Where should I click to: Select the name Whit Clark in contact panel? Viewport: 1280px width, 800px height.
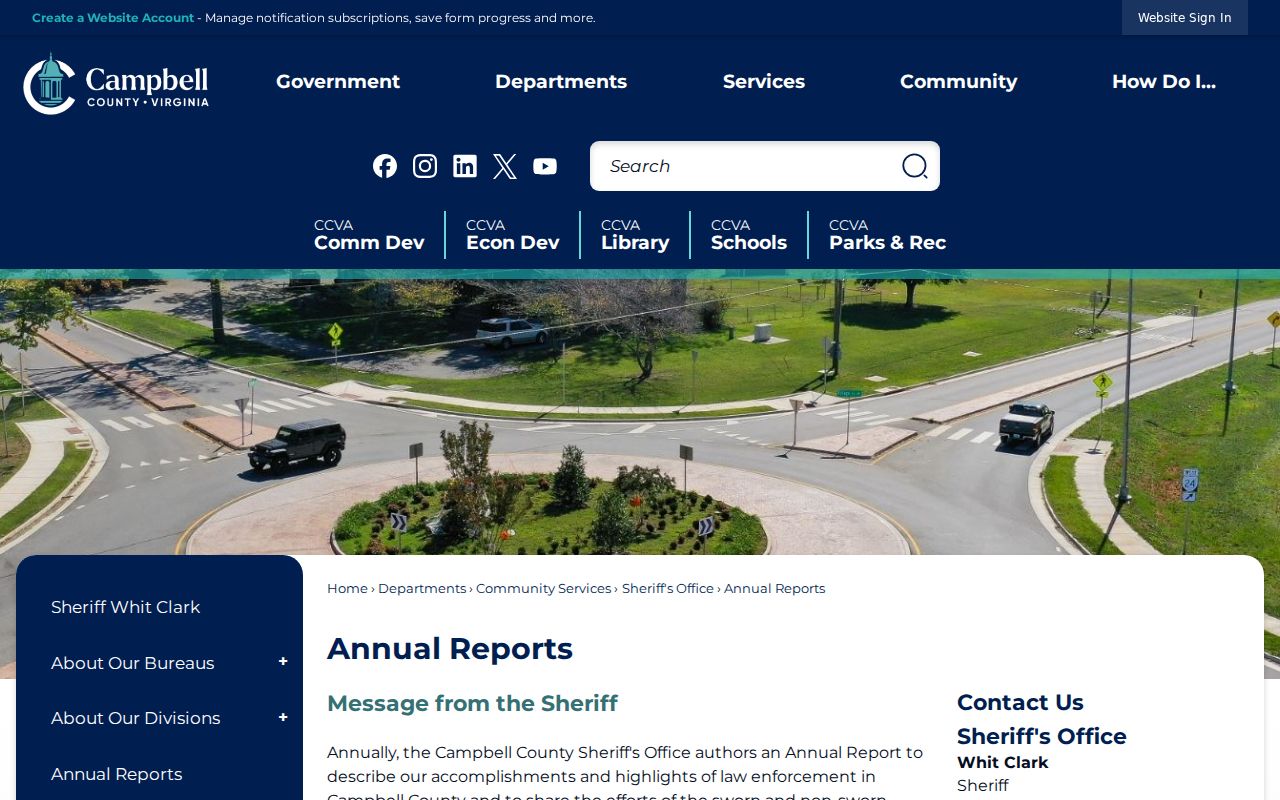(x=1003, y=762)
